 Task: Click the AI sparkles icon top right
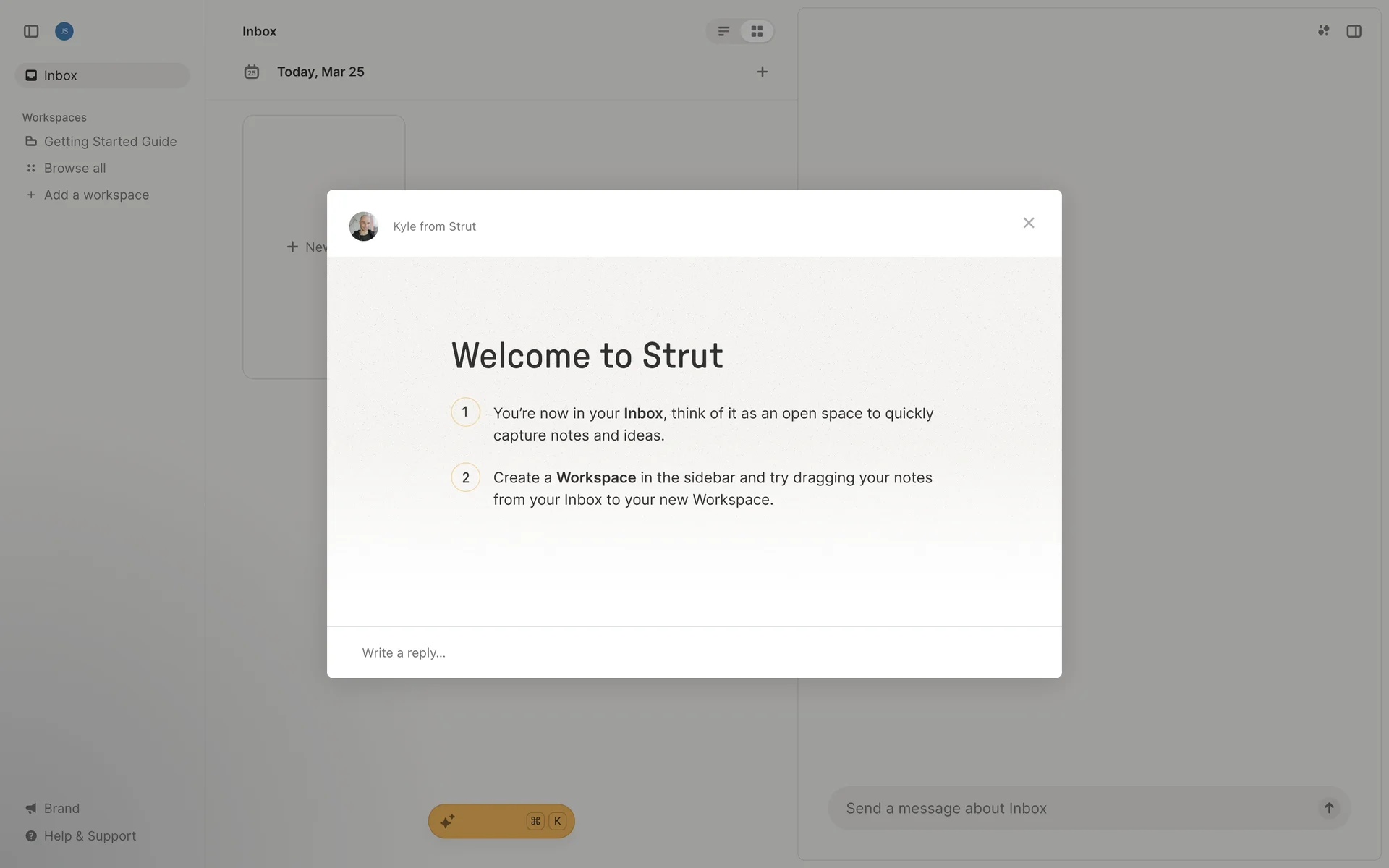coord(1323,31)
